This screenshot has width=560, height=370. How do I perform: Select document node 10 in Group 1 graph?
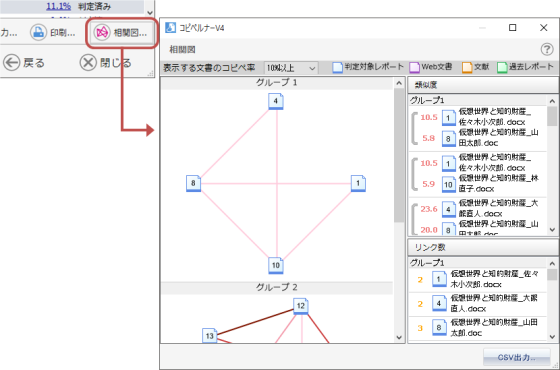pyautogui.click(x=276, y=266)
